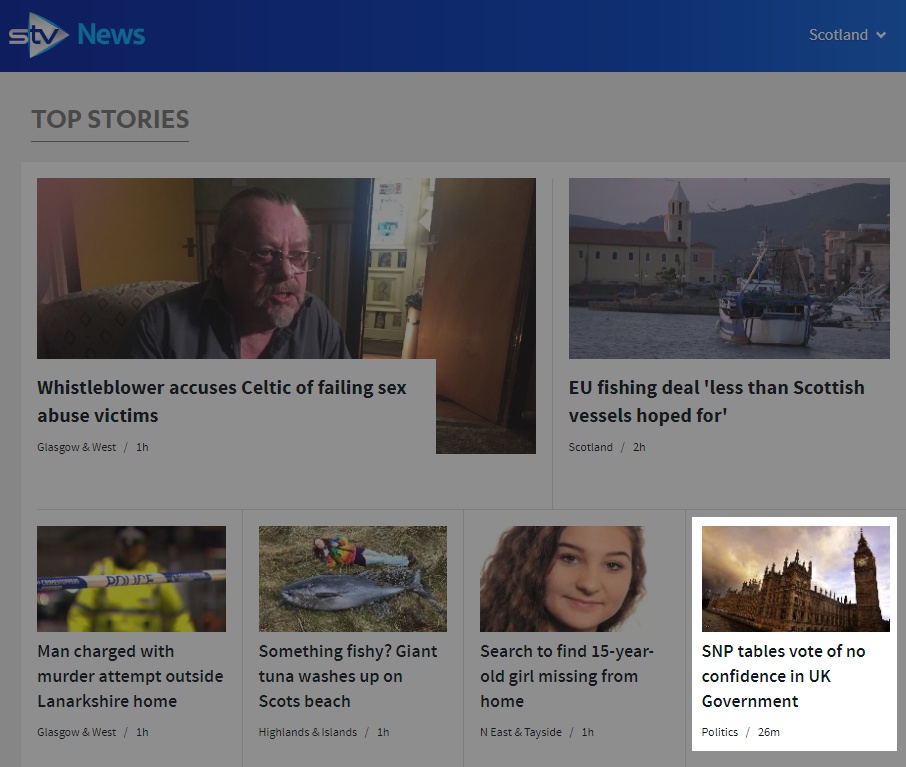Click the police tape photo thumbnail
Image resolution: width=906 pixels, height=767 pixels.
(x=132, y=579)
